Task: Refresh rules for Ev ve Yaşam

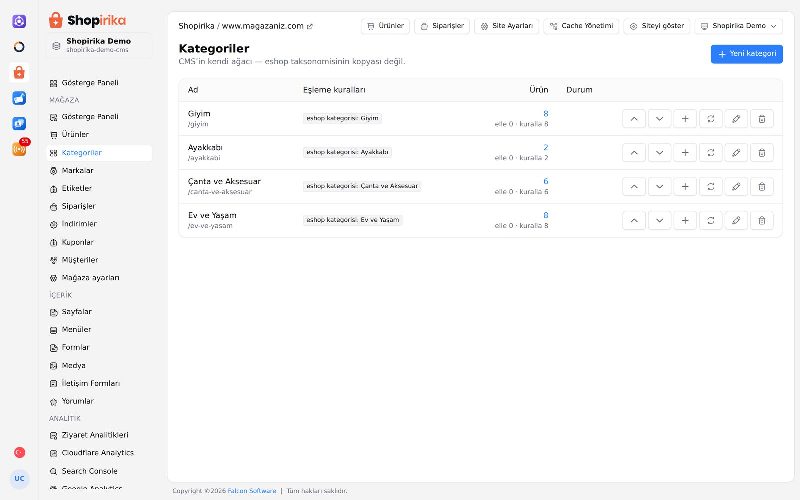Action: 710,220
